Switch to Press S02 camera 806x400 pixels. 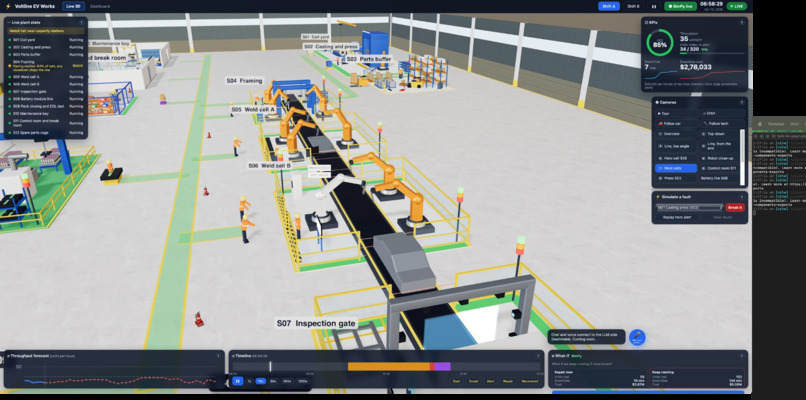(676, 178)
